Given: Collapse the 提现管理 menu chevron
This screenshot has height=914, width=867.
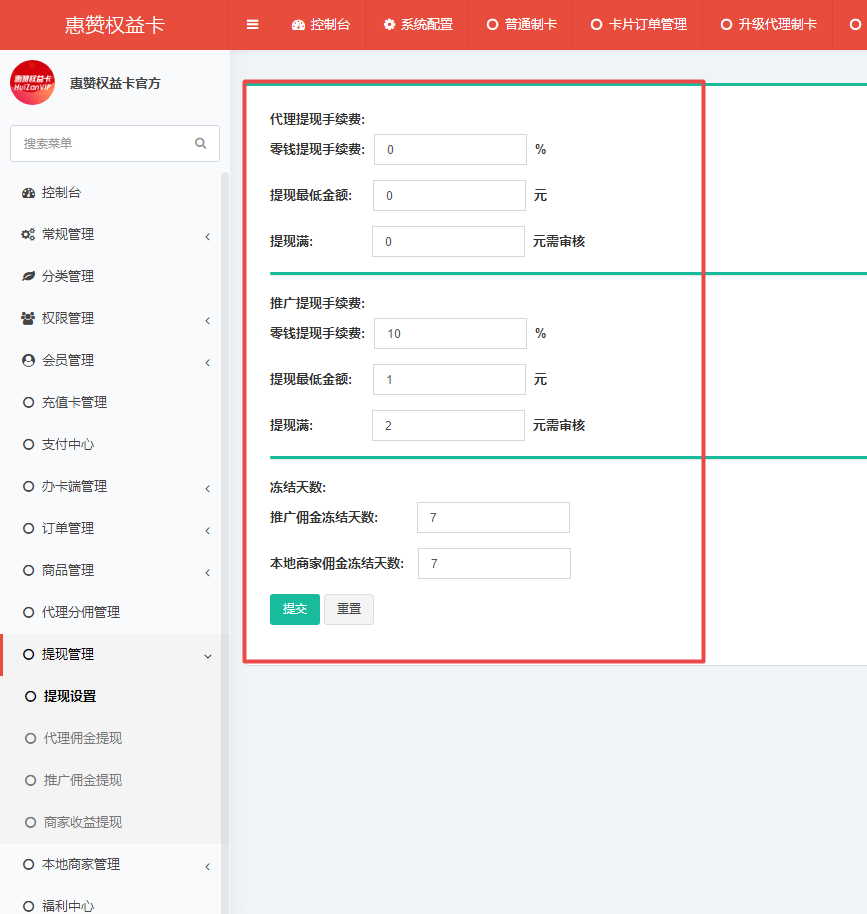Looking at the screenshot, I should tap(208, 656).
